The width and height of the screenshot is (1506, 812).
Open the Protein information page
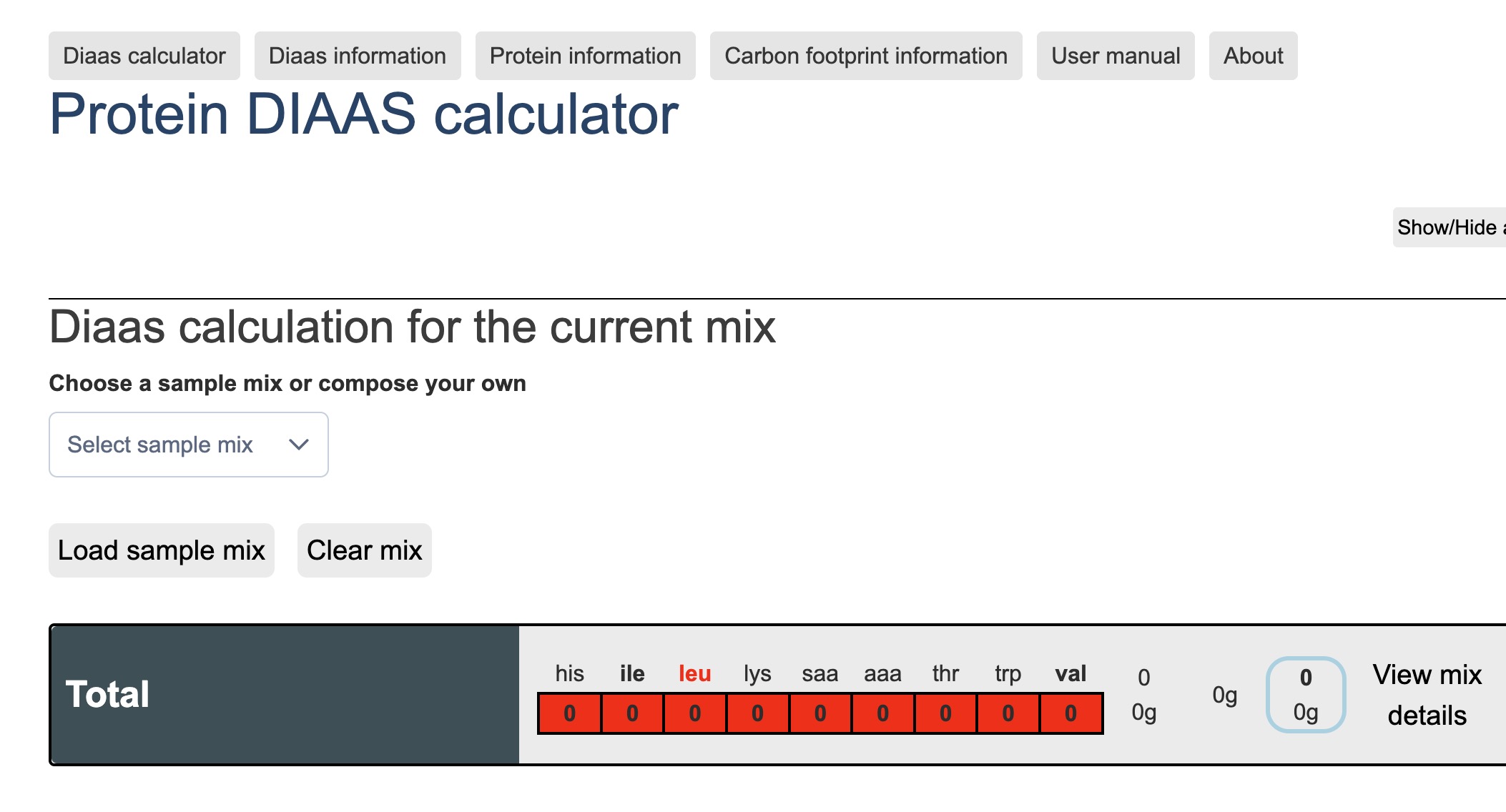585,56
